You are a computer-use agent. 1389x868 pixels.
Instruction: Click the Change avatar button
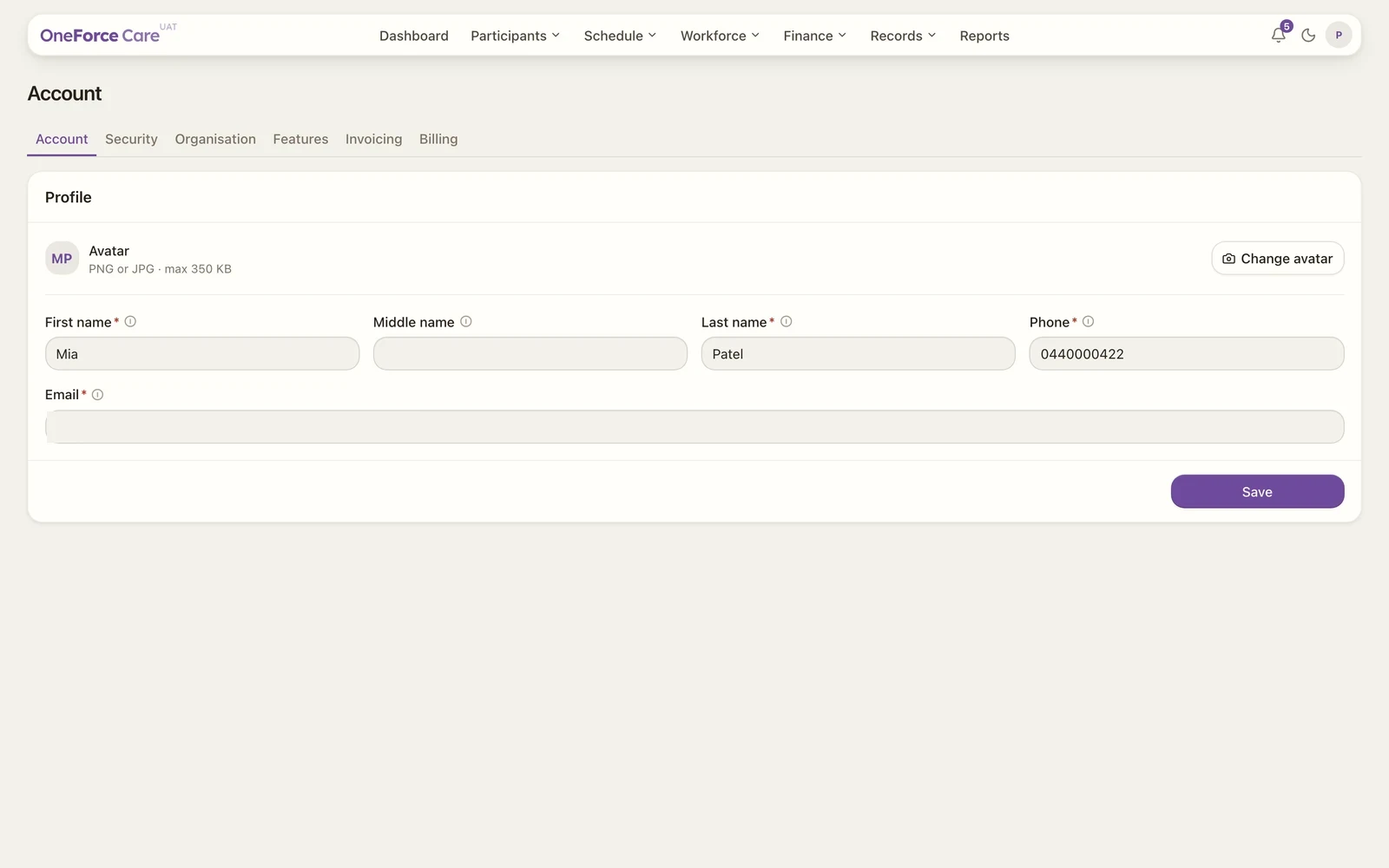tap(1278, 259)
